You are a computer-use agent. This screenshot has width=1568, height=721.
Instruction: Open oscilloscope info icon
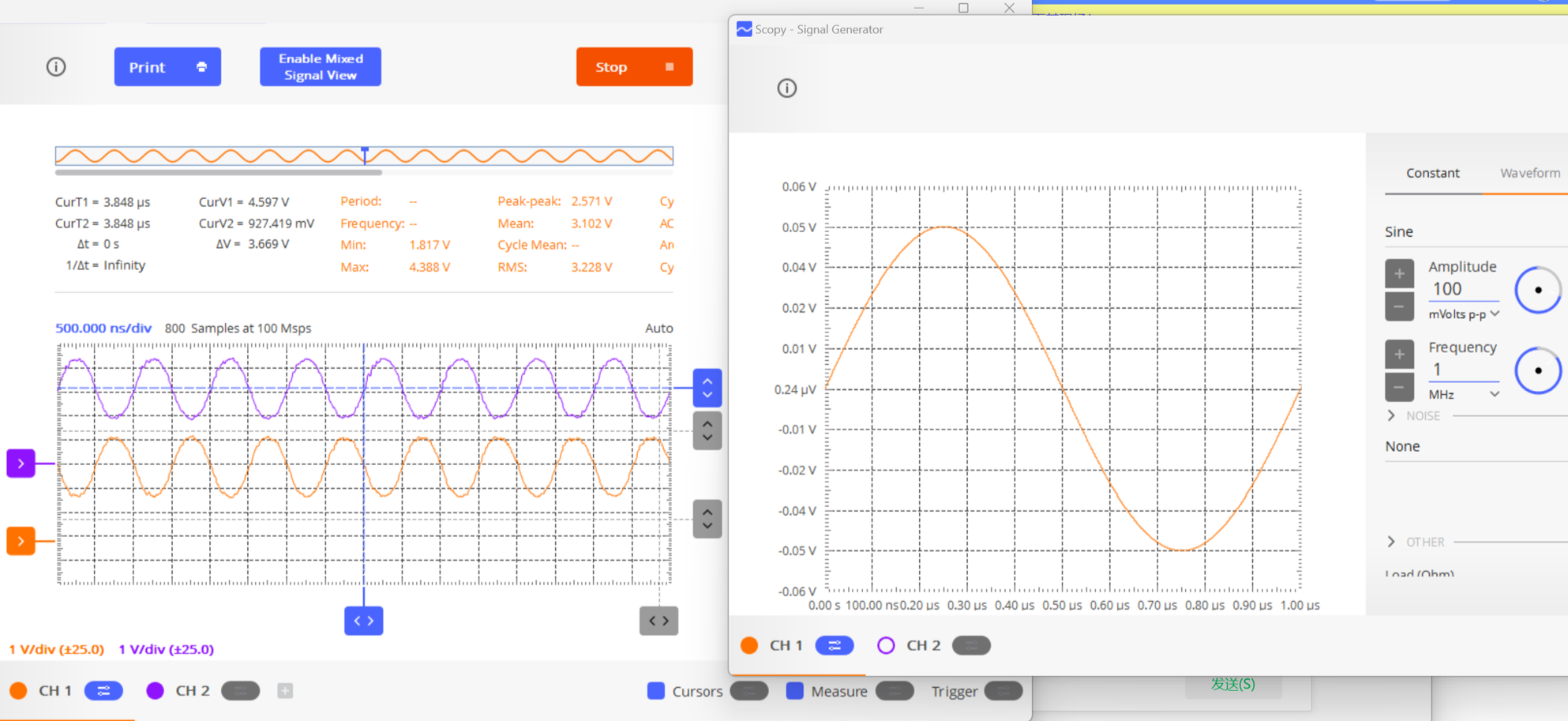coord(55,67)
